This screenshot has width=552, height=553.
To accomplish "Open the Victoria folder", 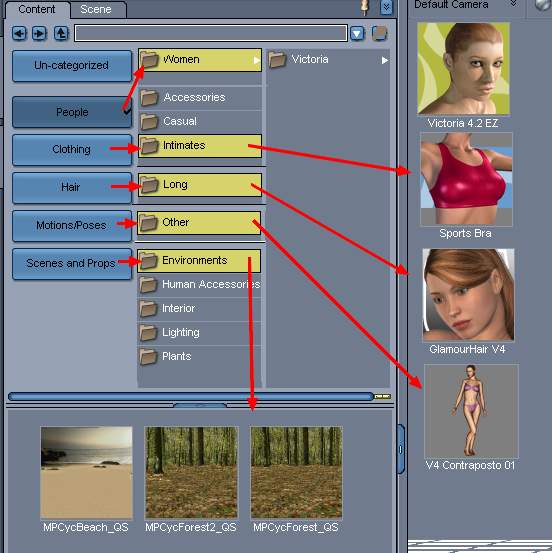I will point(328,60).
